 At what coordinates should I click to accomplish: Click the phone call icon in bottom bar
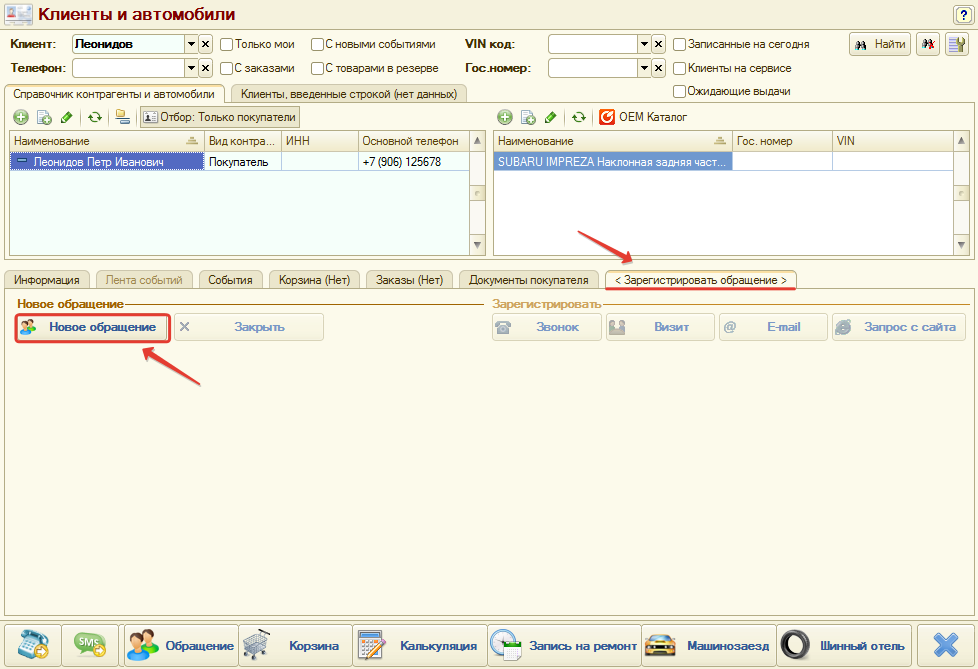32,645
